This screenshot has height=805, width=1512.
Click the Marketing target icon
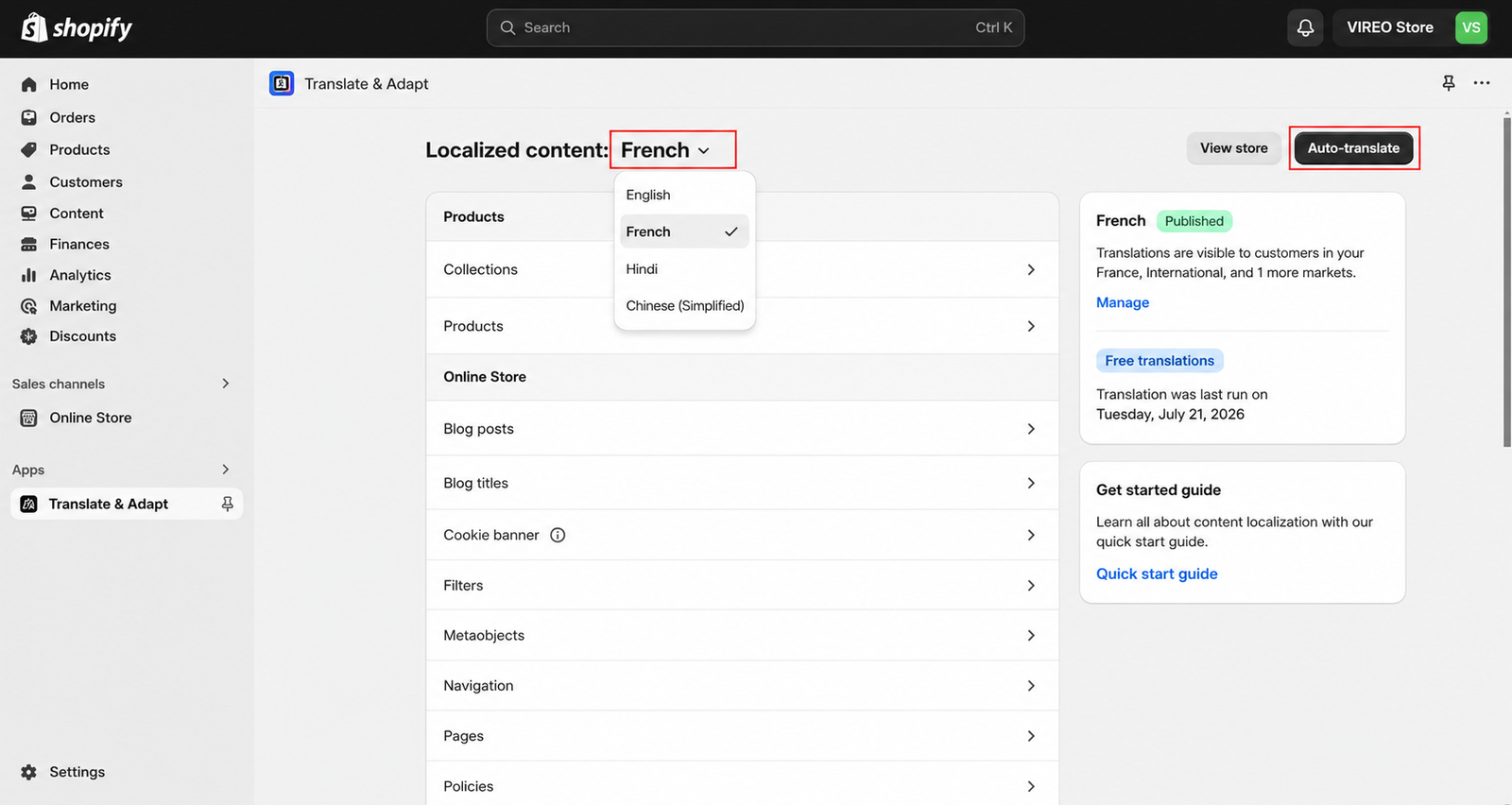coord(29,306)
